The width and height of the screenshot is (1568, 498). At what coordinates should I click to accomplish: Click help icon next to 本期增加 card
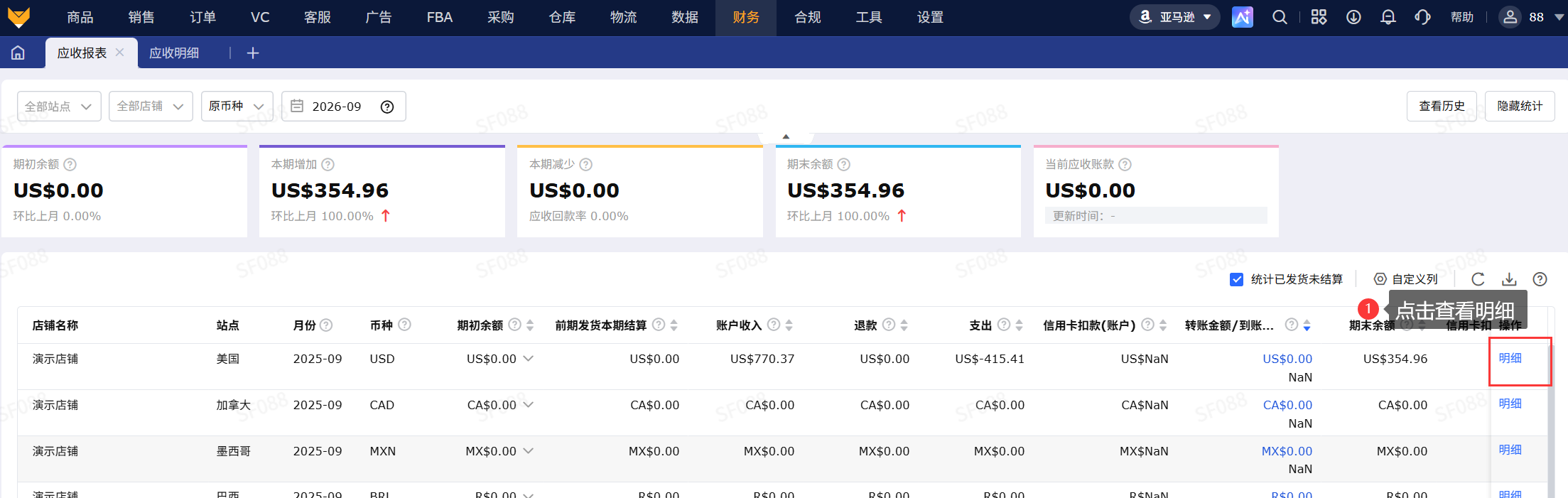click(x=328, y=164)
